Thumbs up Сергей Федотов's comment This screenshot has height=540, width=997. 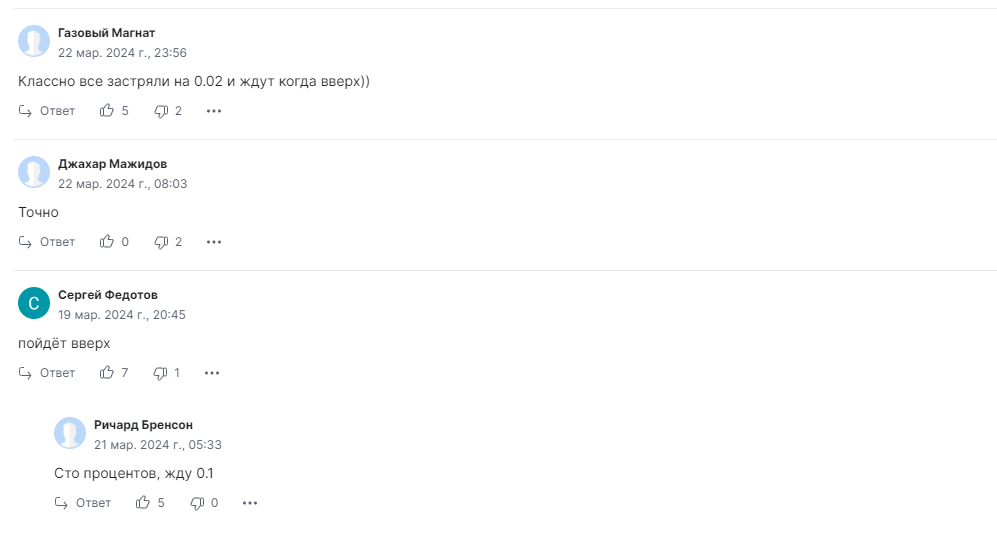107,373
